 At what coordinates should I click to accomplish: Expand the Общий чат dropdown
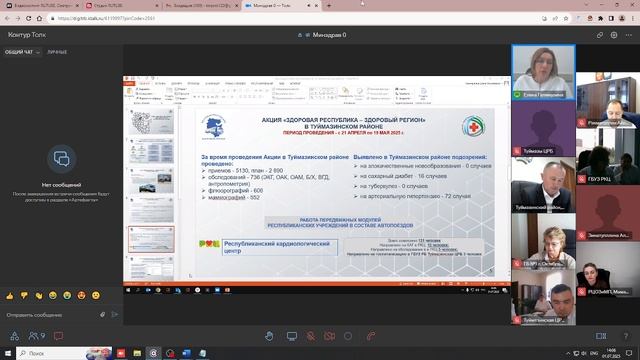click(22, 52)
